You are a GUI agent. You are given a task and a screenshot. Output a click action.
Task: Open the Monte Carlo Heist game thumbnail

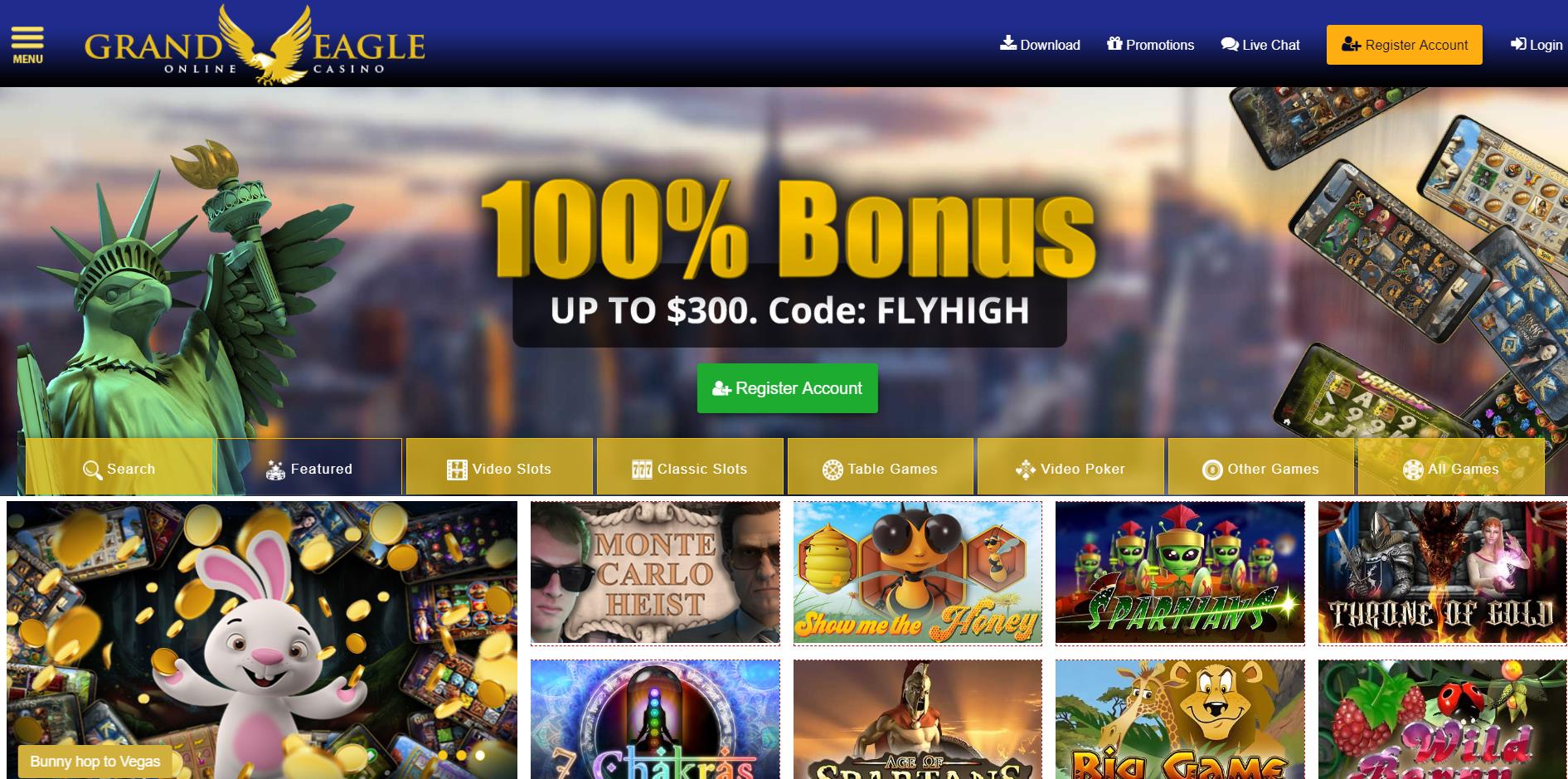pos(655,572)
